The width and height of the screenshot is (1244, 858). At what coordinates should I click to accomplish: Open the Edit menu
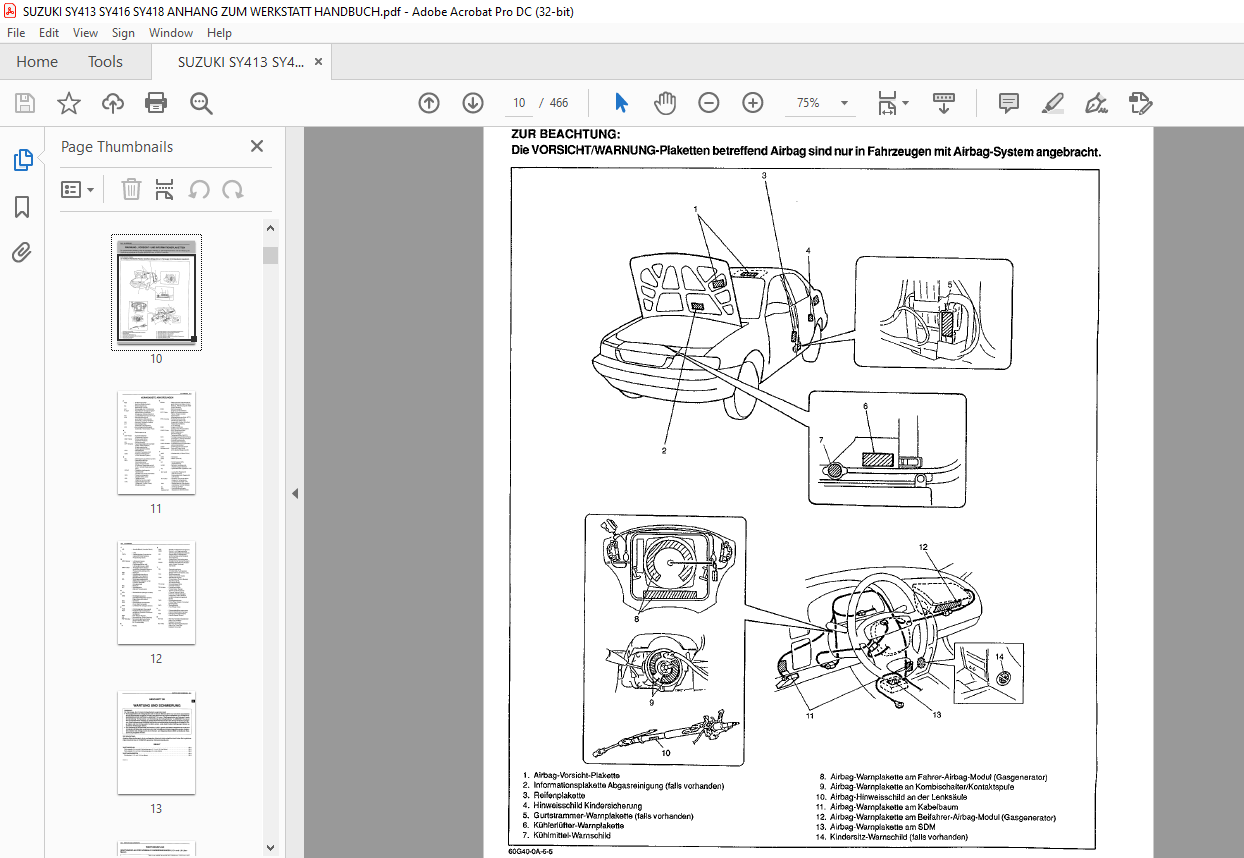pos(47,33)
